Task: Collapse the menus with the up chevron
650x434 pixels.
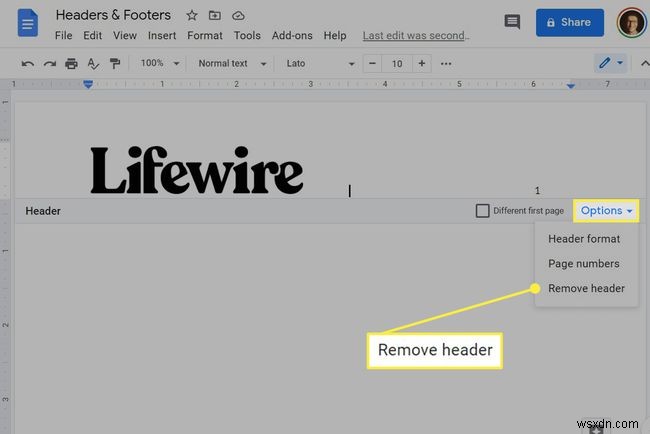Action: click(645, 64)
